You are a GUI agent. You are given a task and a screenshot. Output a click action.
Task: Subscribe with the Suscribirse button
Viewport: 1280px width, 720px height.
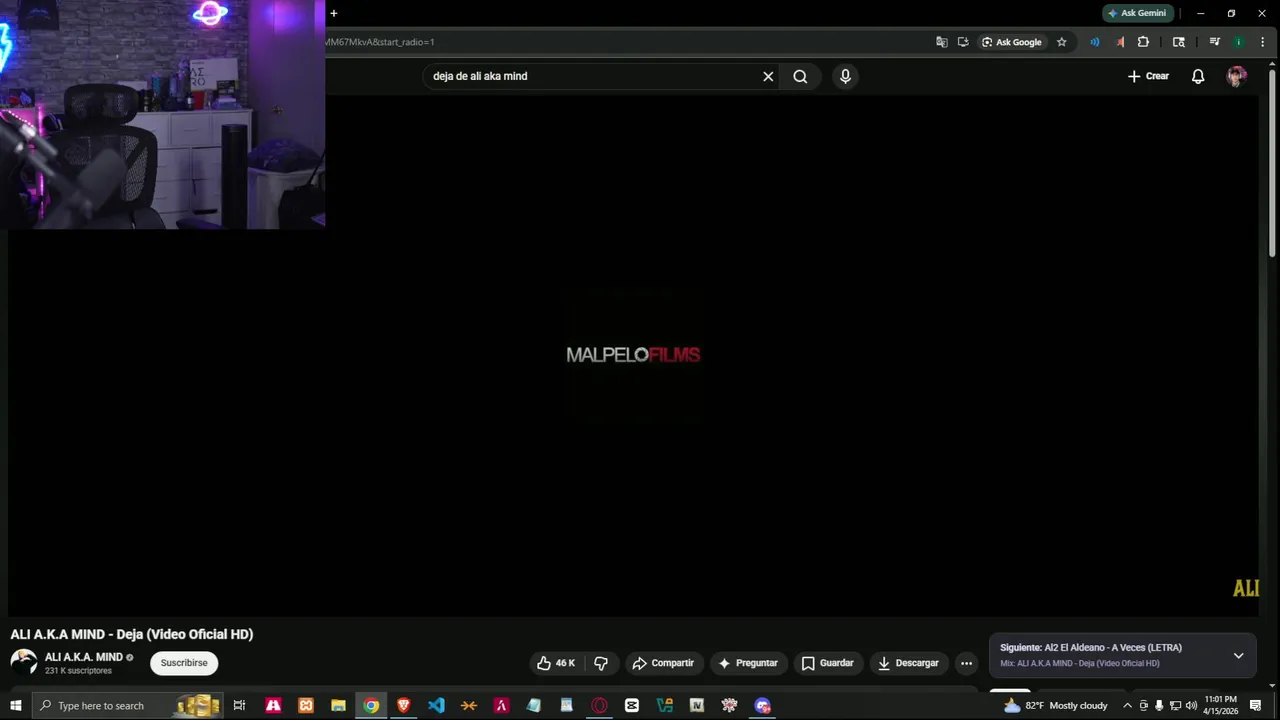(184, 663)
